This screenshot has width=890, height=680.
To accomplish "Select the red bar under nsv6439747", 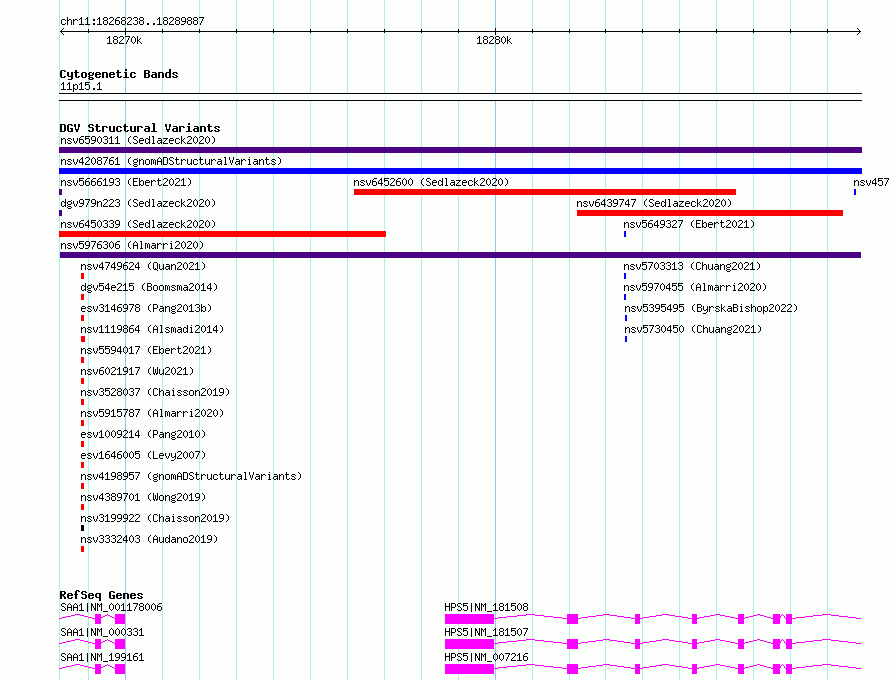I will coord(710,213).
